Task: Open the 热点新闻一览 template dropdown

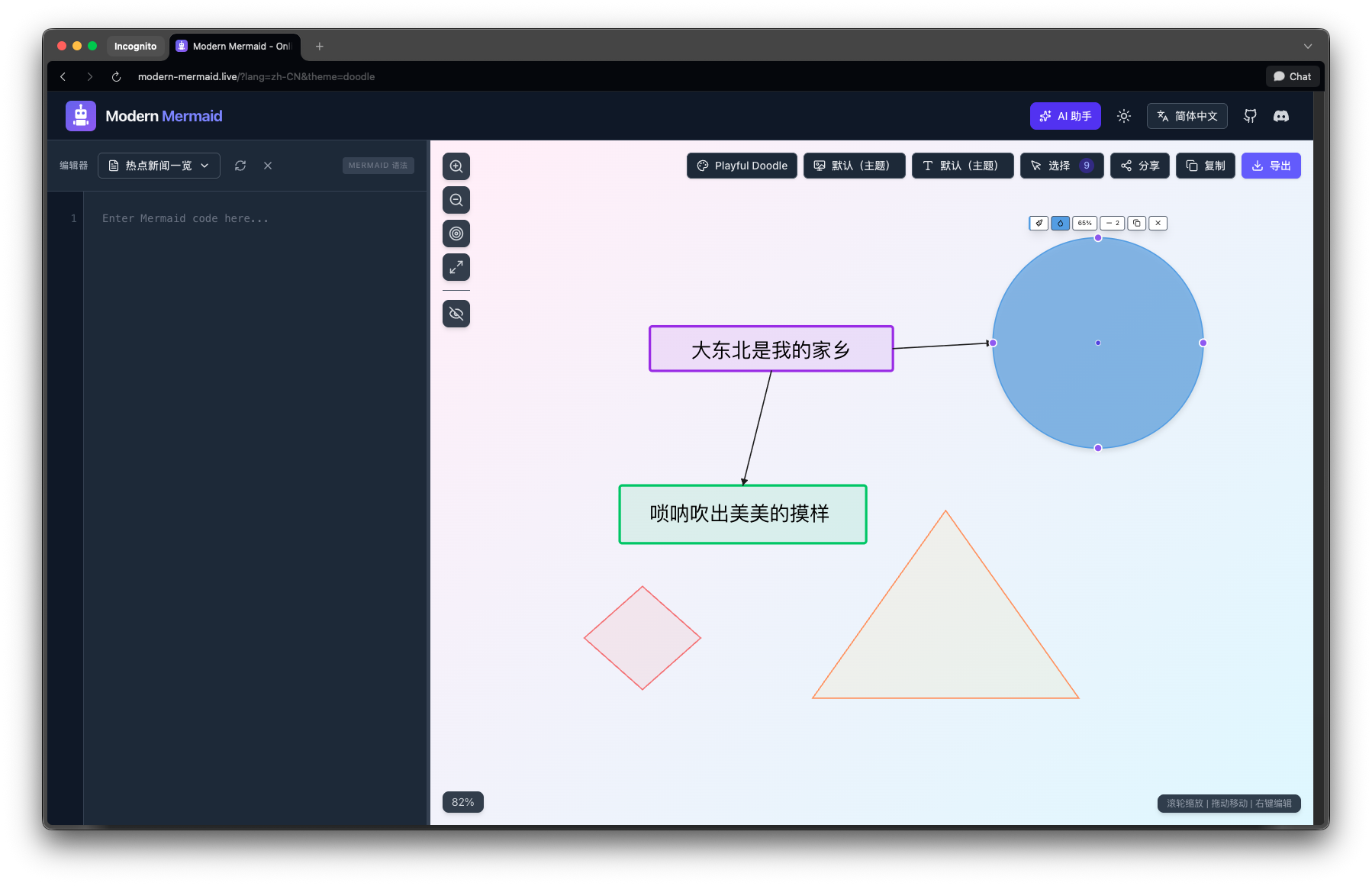Action: [x=159, y=166]
